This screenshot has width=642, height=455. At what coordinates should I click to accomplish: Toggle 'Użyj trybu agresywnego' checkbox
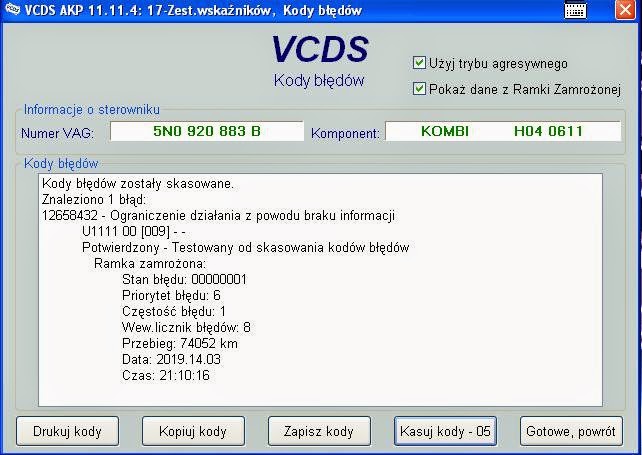point(419,63)
